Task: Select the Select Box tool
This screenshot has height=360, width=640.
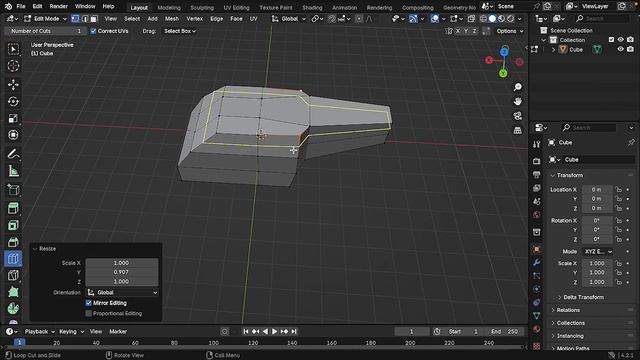Action: coord(13,49)
